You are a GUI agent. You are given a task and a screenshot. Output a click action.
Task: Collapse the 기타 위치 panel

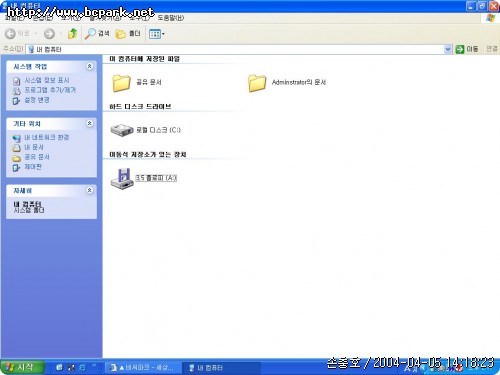coord(89,123)
